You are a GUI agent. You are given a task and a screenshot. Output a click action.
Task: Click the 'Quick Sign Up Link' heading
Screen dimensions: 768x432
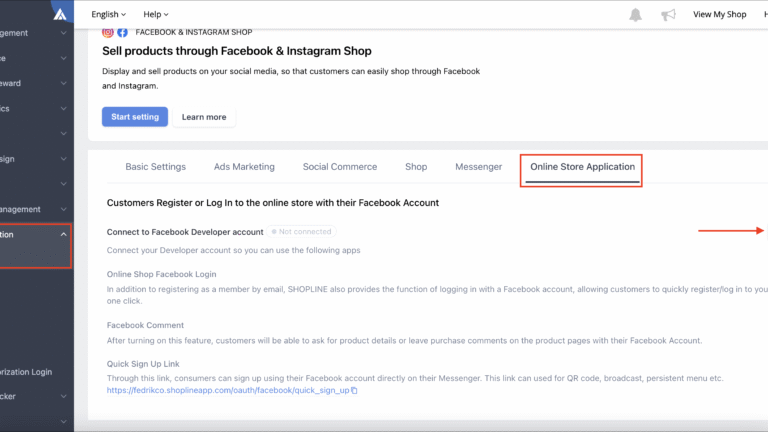tap(143, 364)
